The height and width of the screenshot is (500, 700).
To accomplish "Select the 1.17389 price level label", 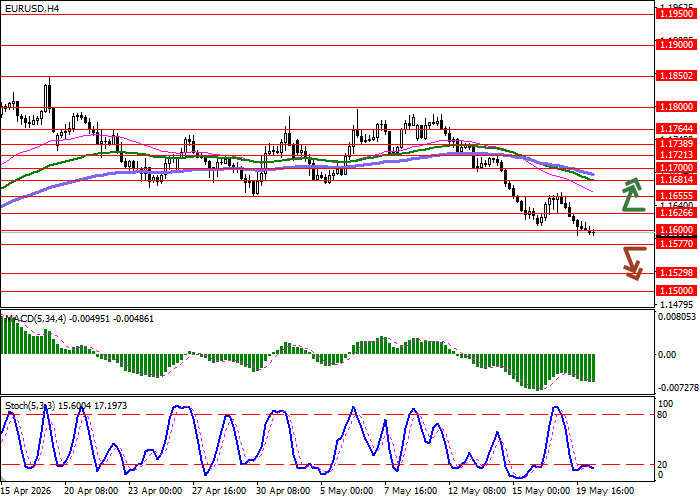I will click(x=676, y=144).
